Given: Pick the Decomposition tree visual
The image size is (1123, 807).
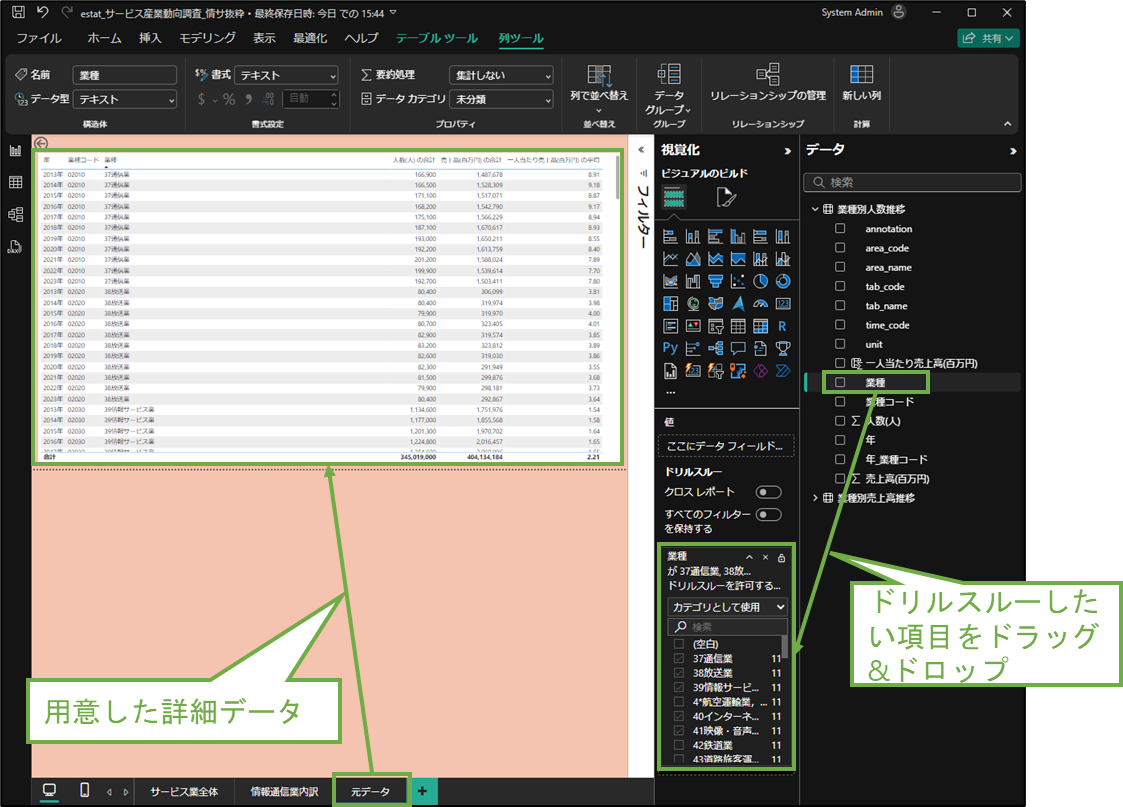Looking at the screenshot, I should point(715,348).
